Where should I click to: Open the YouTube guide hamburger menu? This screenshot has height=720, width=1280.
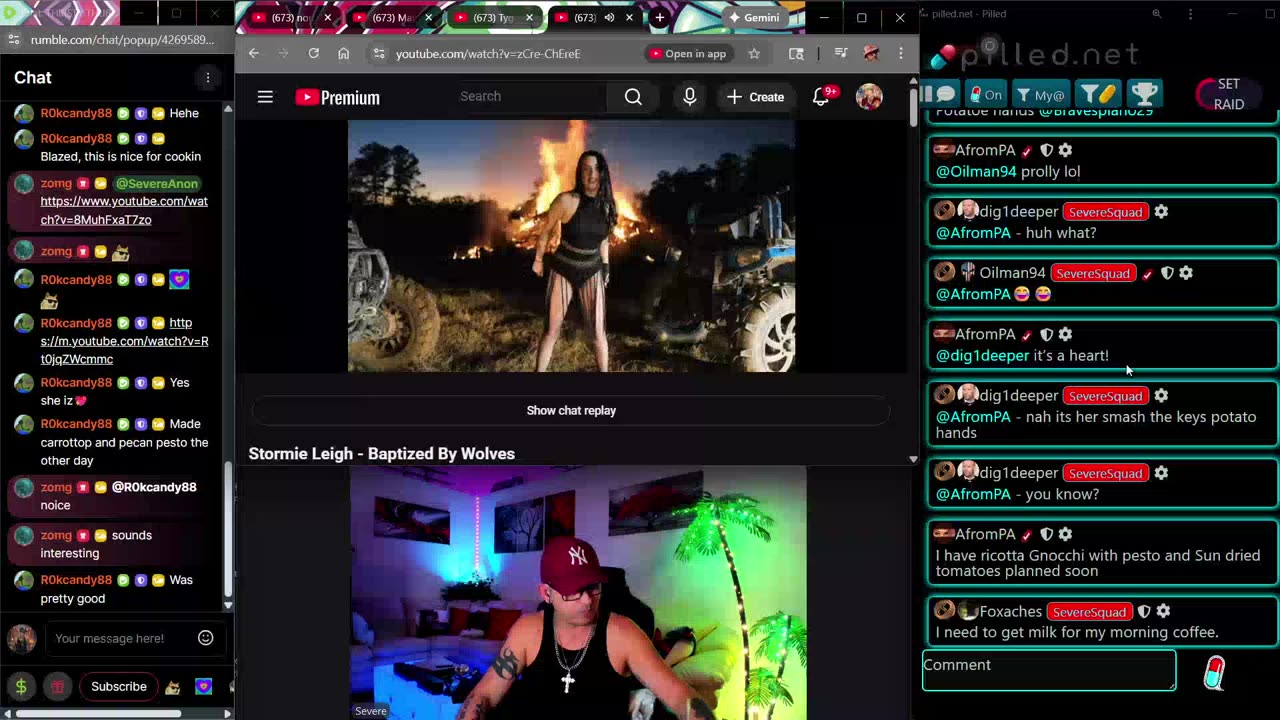pyautogui.click(x=265, y=97)
